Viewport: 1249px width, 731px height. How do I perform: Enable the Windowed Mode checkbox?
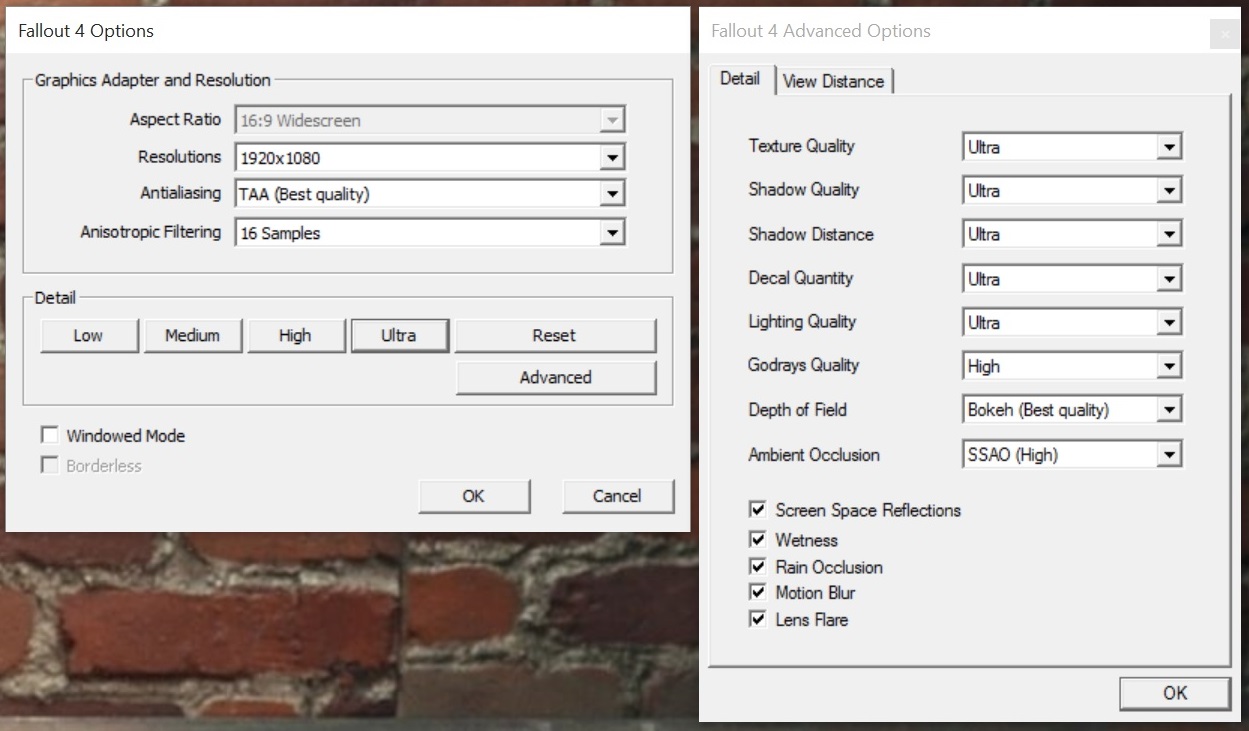[49, 435]
